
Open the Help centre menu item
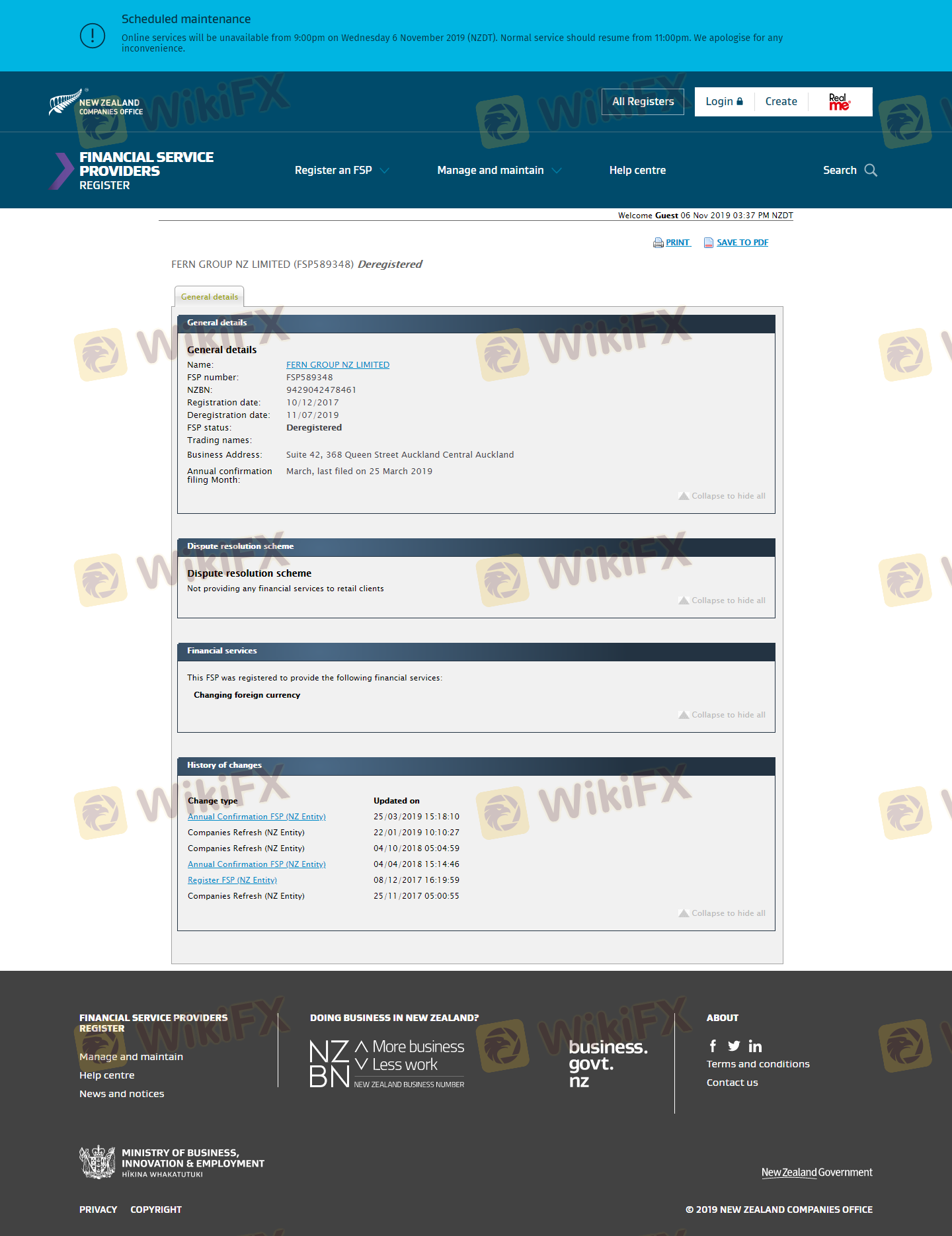637,171
